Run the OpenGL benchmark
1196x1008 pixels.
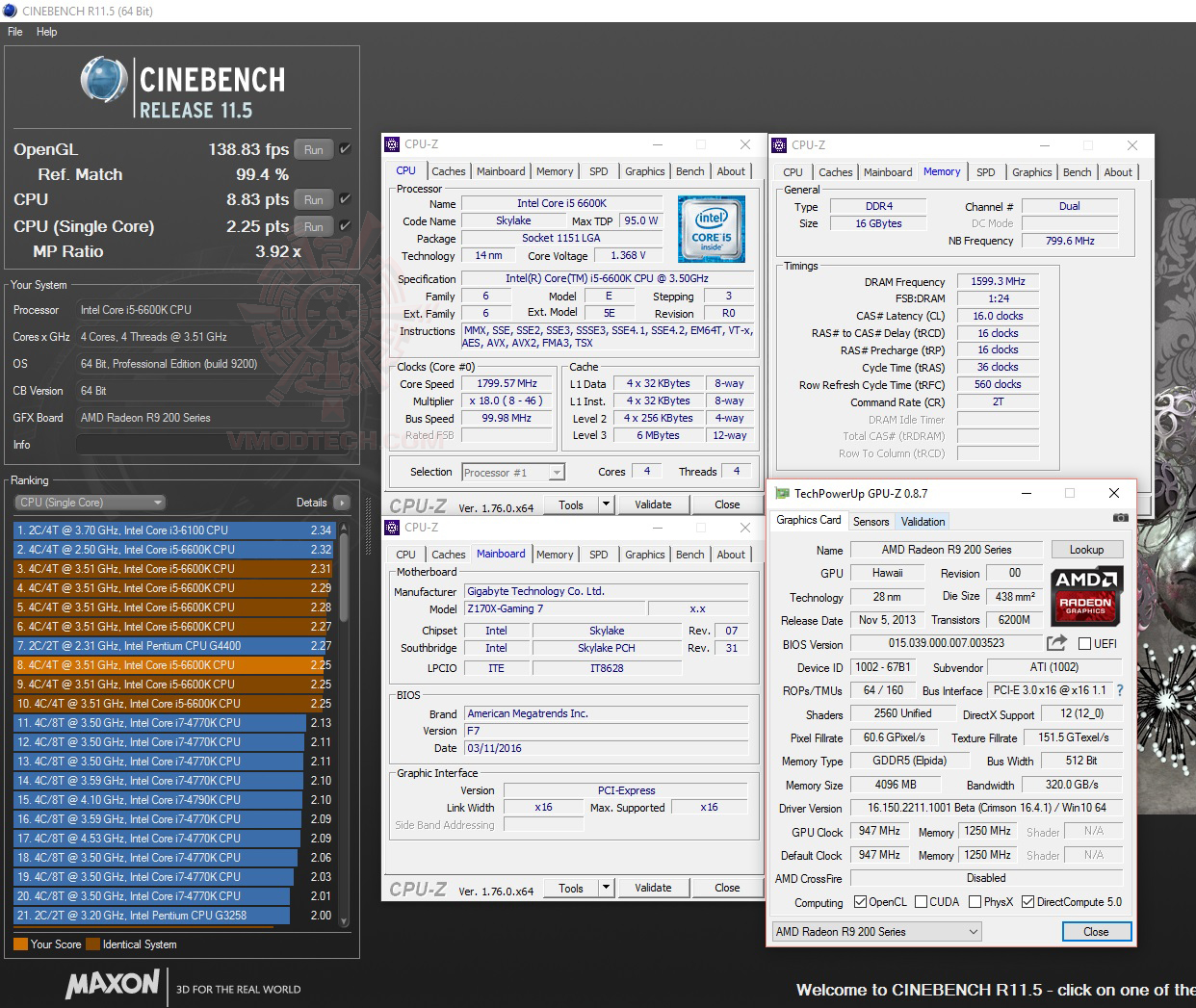point(314,149)
